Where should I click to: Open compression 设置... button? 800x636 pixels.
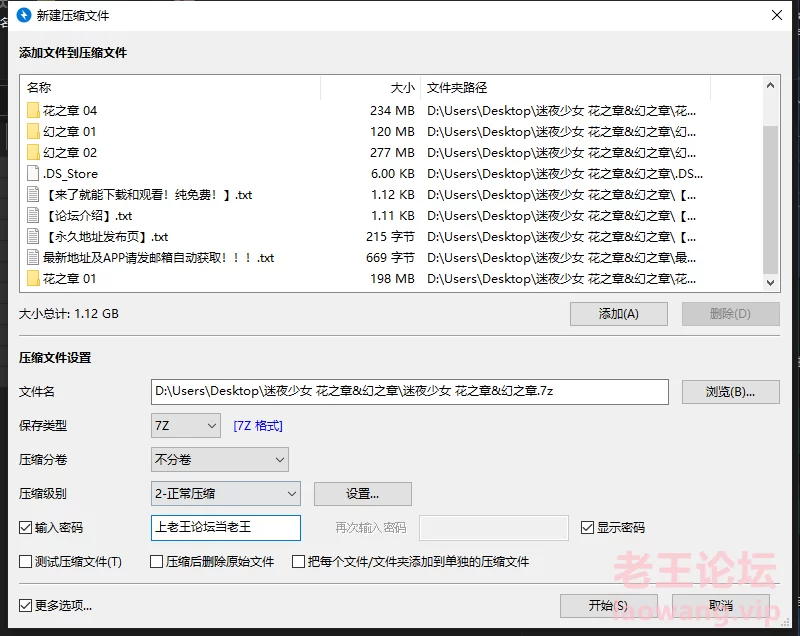click(363, 494)
